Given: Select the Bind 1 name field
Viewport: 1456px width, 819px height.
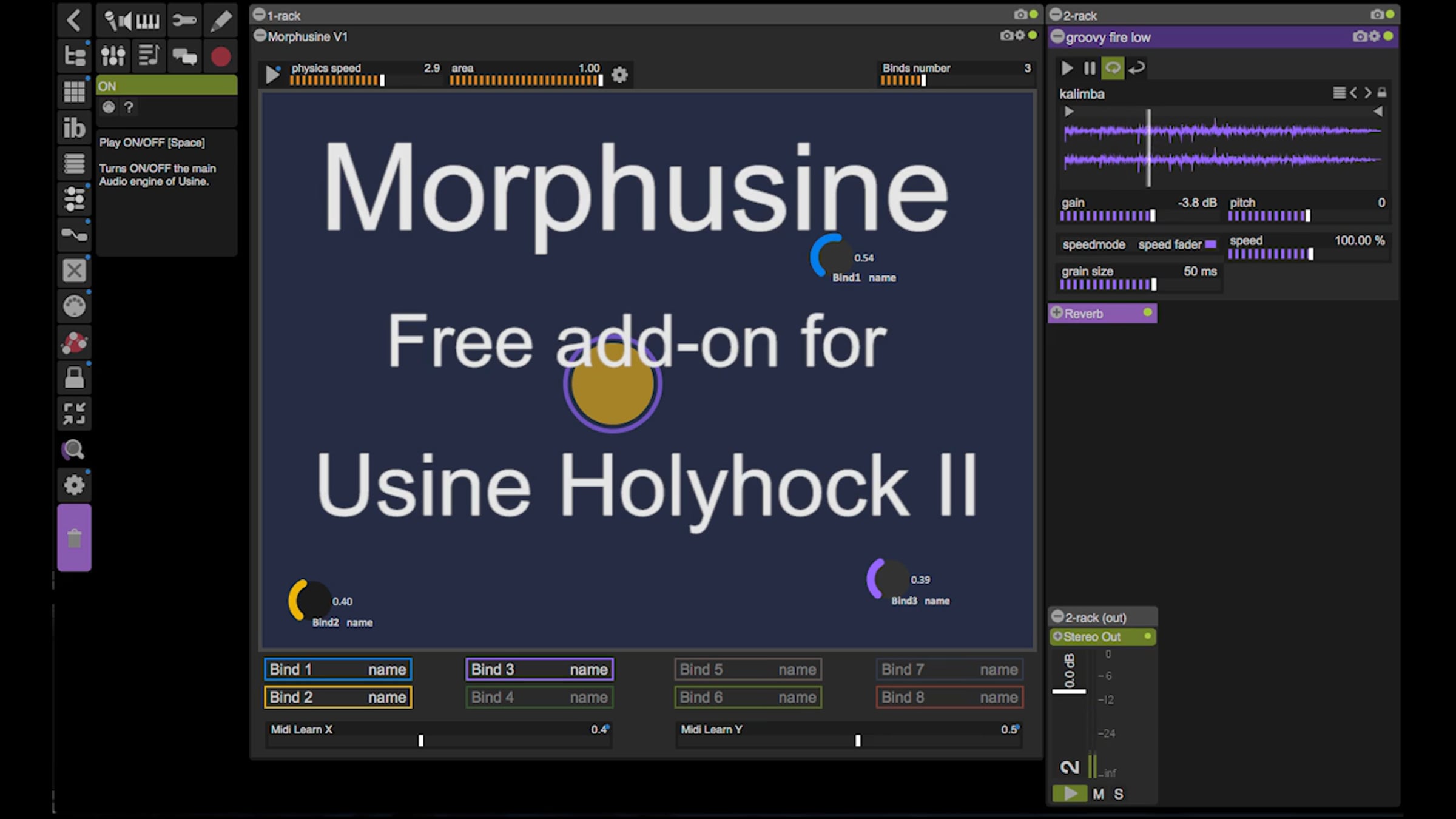Looking at the screenshot, I should (x=338, y=669).
